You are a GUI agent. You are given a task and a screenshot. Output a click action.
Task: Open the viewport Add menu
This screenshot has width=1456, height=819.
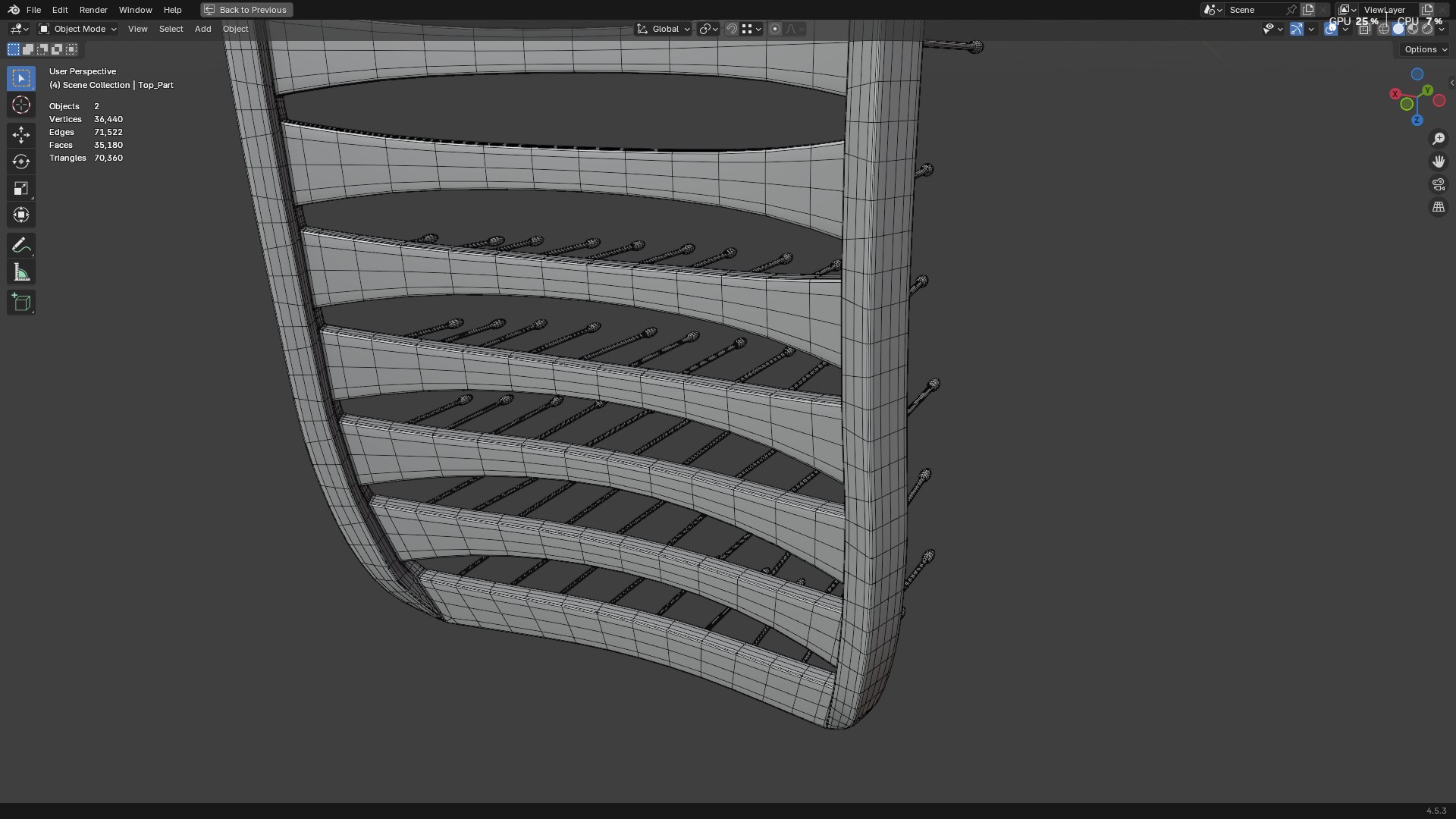202,29
